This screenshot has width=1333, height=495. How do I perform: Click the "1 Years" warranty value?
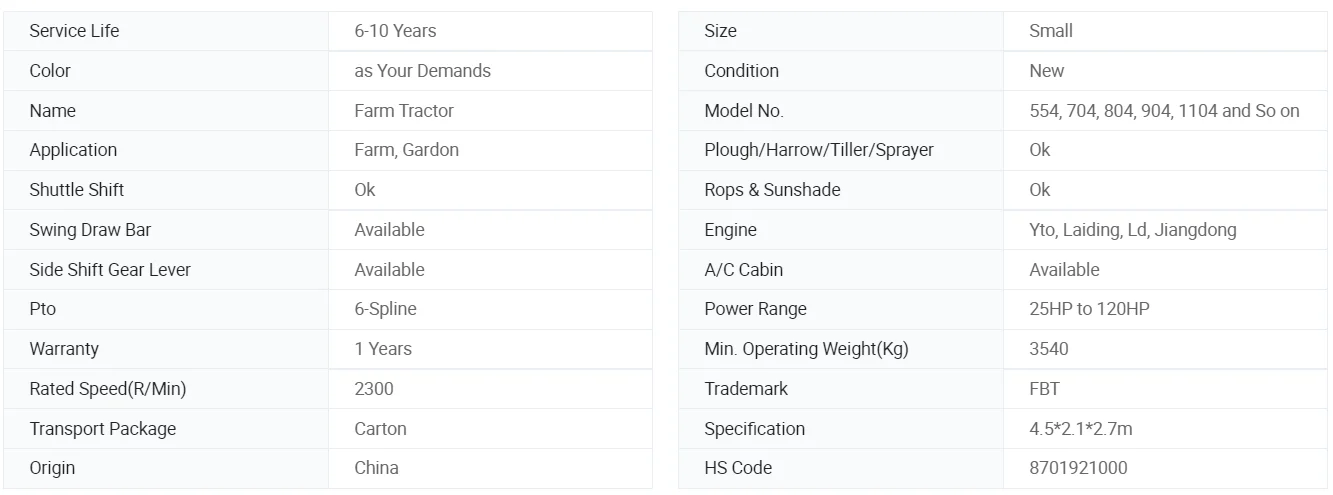(383, 349)
